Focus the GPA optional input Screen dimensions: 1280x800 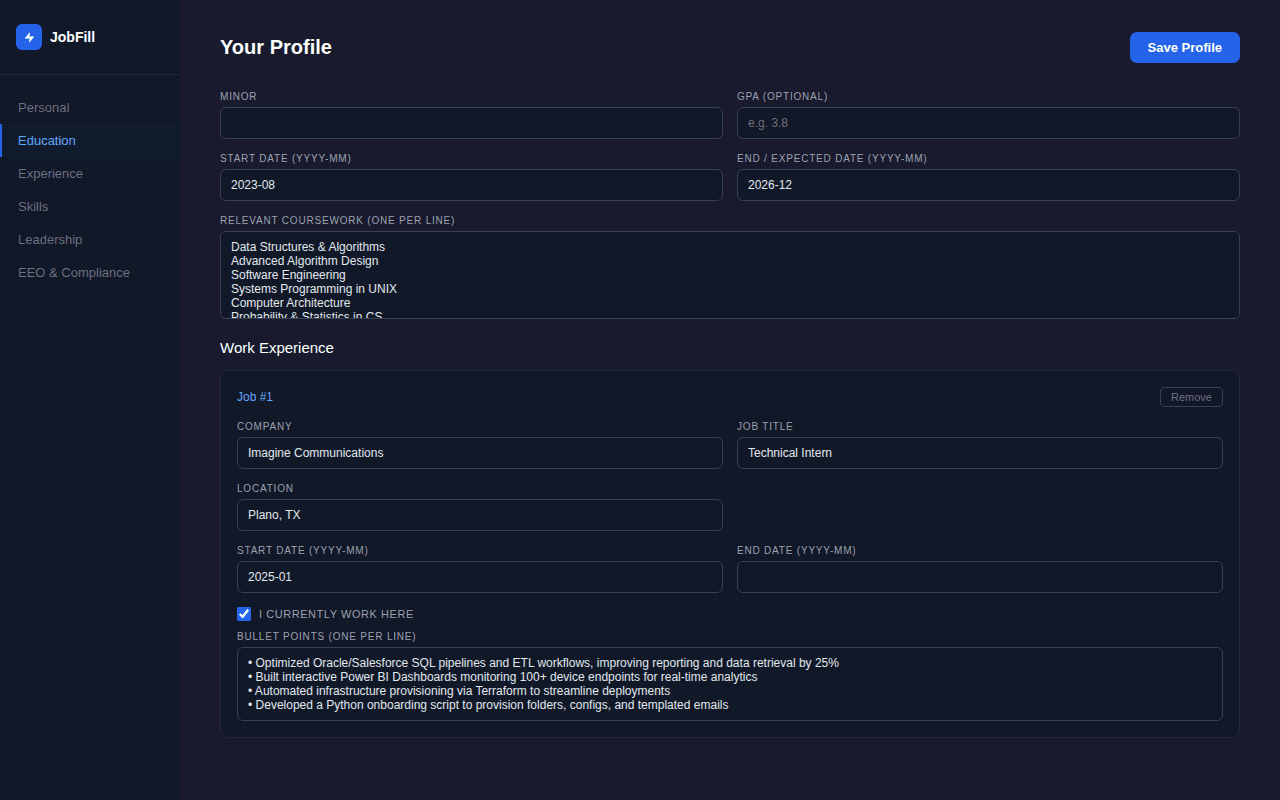988,123
